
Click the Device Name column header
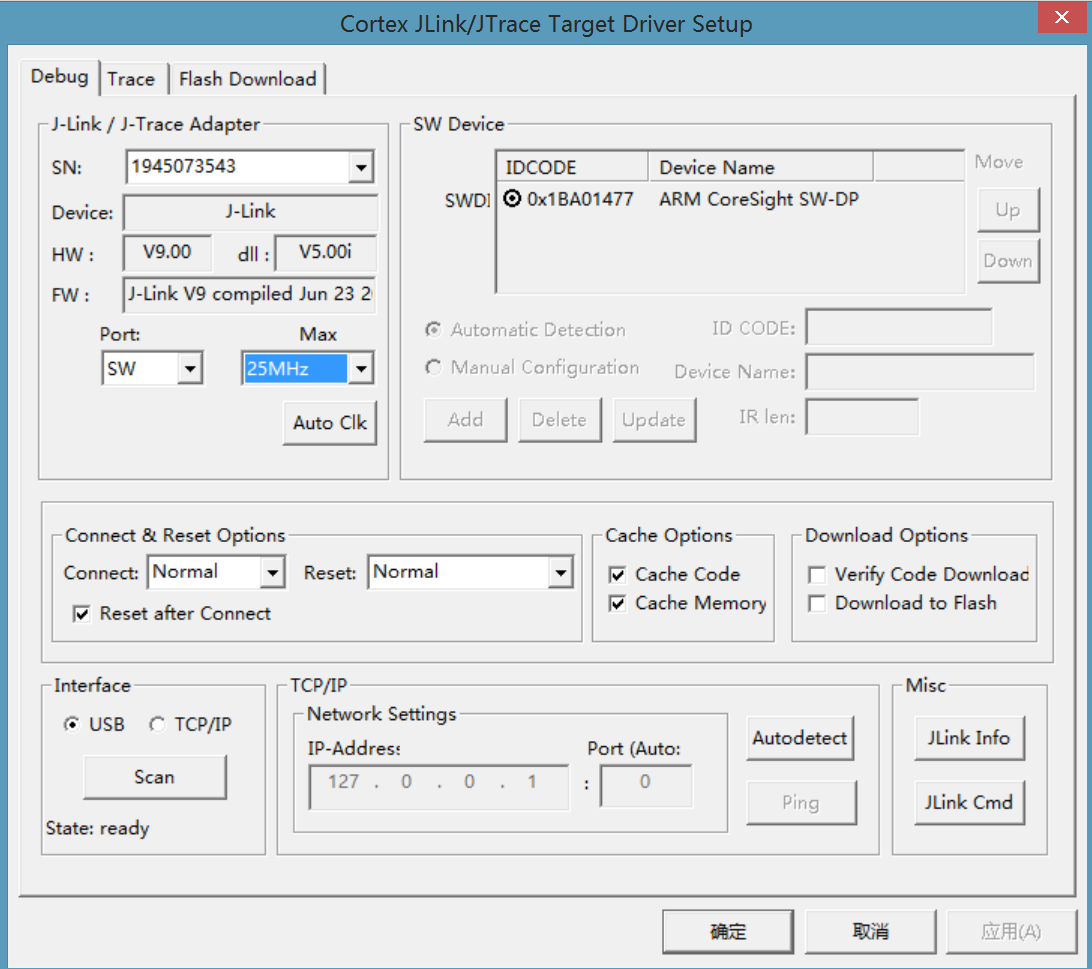pyautogui.click(x=760, y=167)
